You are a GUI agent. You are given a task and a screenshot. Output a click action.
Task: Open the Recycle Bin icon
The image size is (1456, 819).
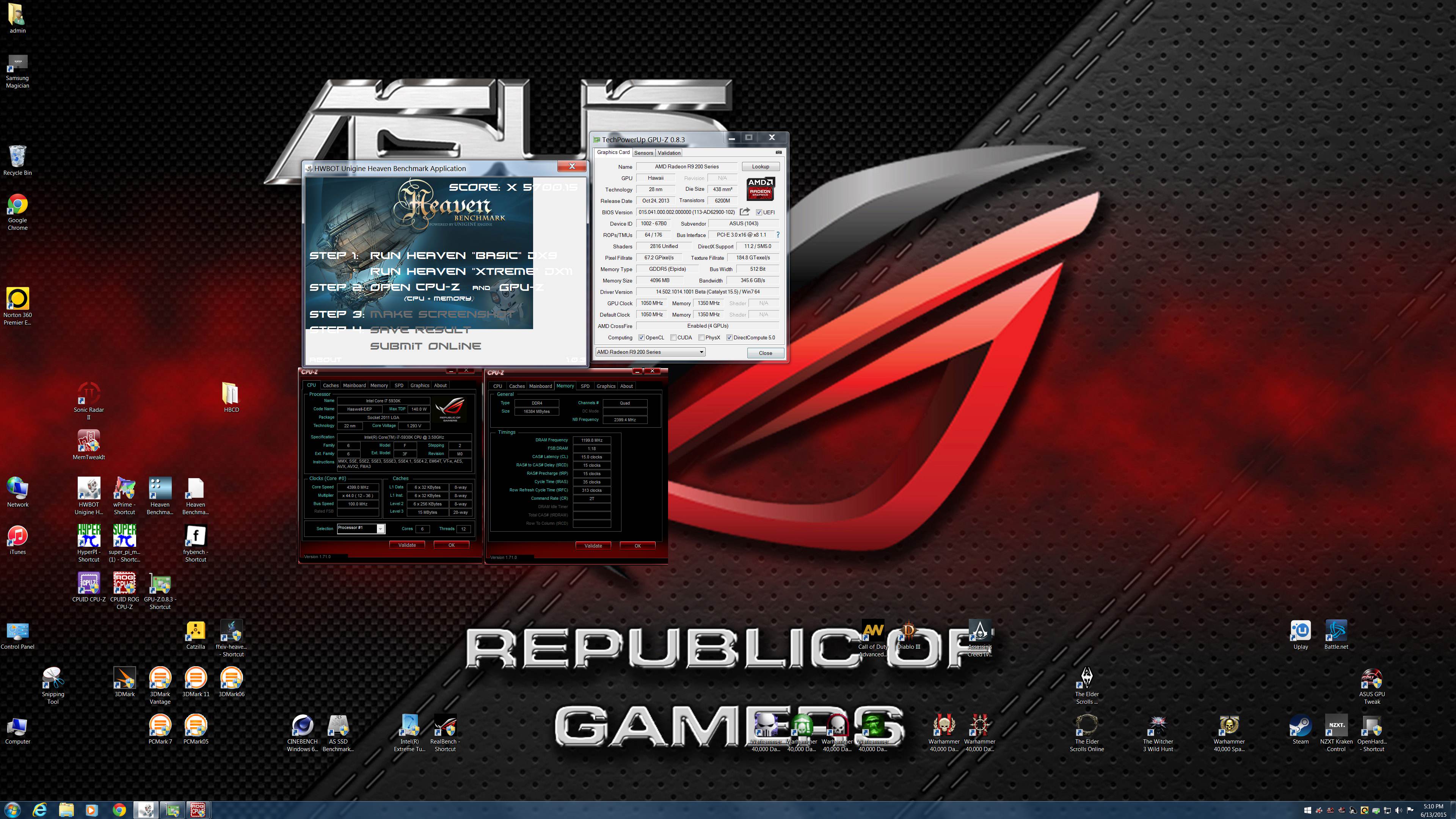coord(17,159)
